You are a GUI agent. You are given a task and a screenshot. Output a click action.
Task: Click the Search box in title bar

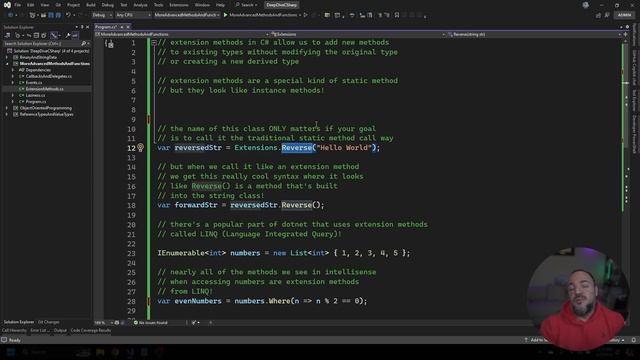[x=246, y=5]
